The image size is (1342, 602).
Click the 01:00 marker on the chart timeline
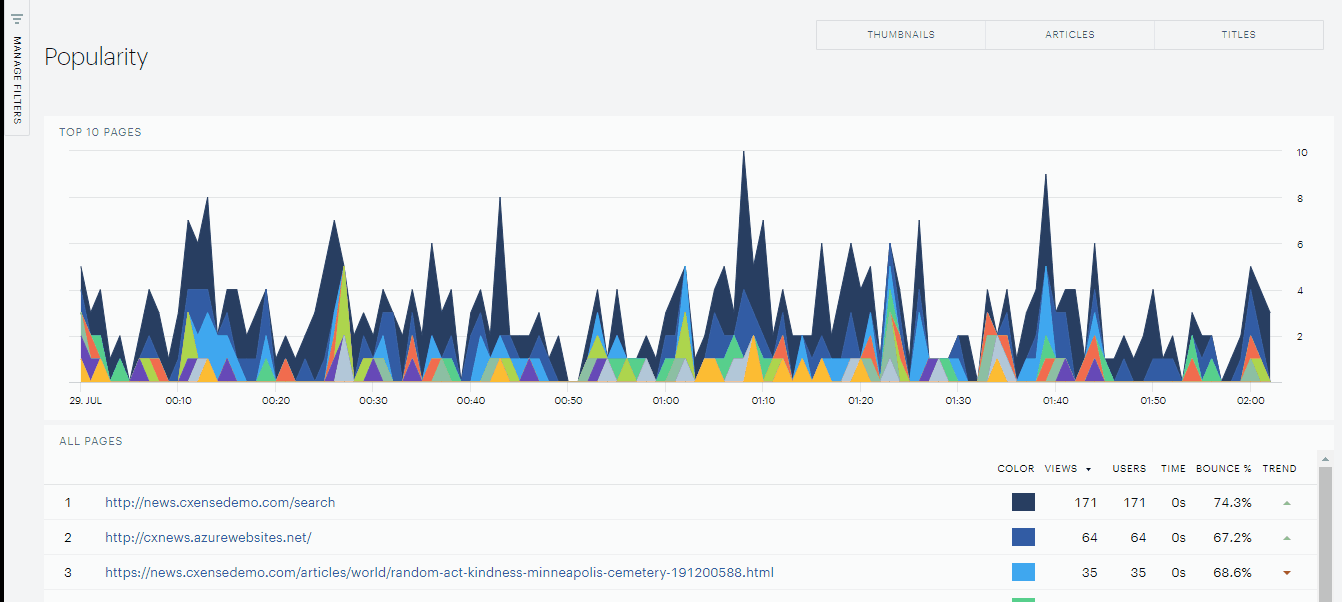point(666,401)
